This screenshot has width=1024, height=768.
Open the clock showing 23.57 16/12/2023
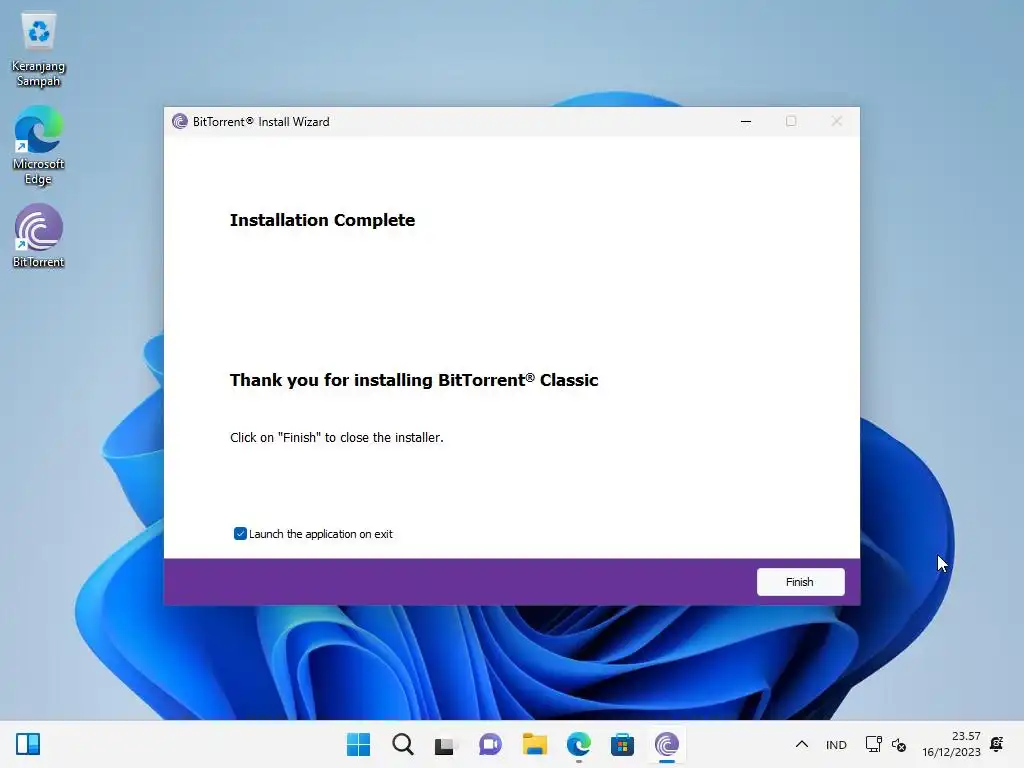coord(951,744)
